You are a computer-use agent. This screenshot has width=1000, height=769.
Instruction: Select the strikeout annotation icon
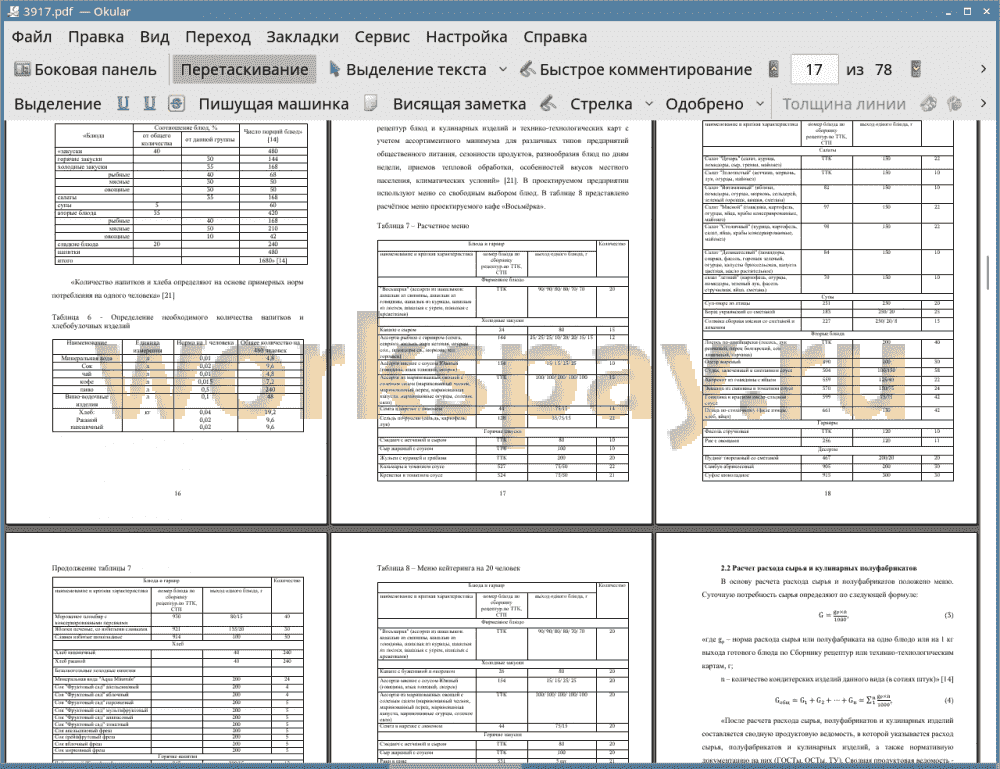[x=177, y=103]
